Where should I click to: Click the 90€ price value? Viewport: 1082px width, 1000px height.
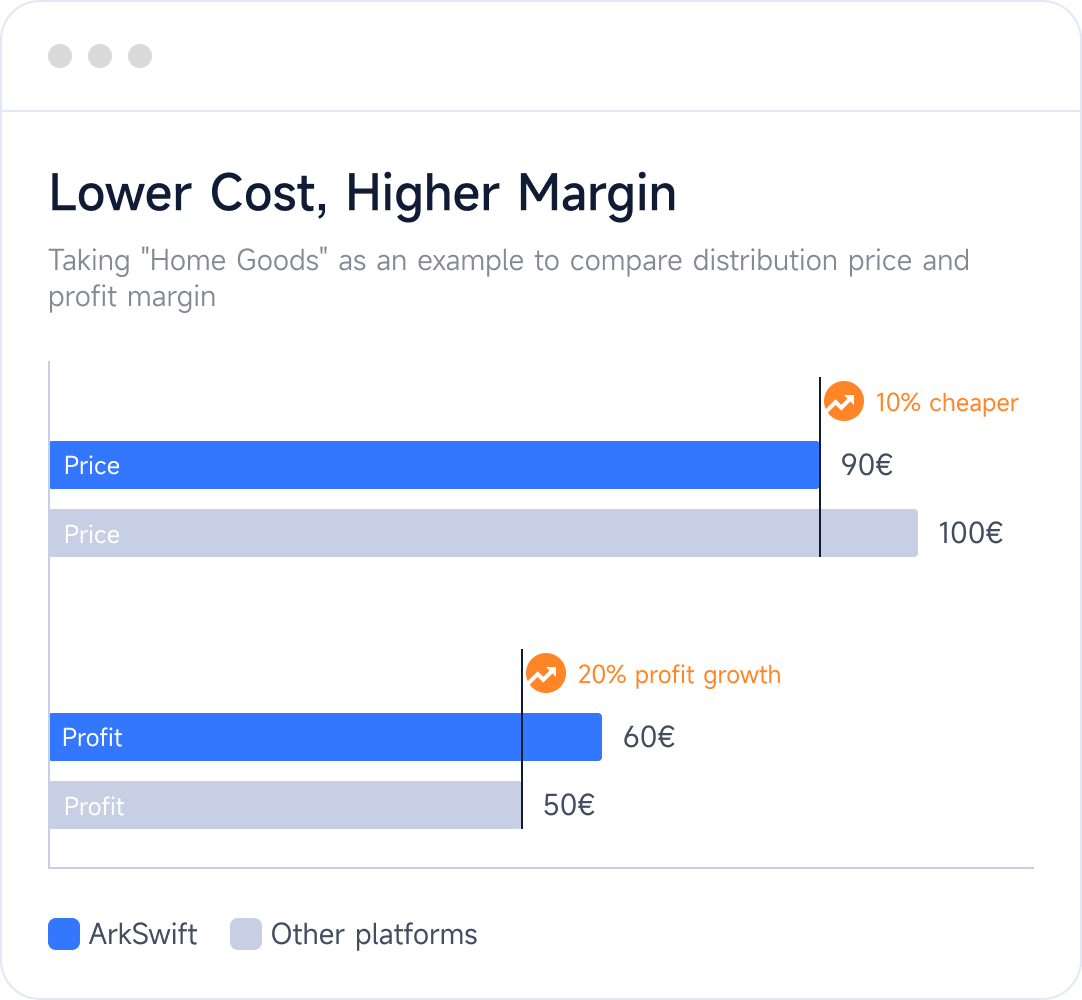click(x=867, y=465)
